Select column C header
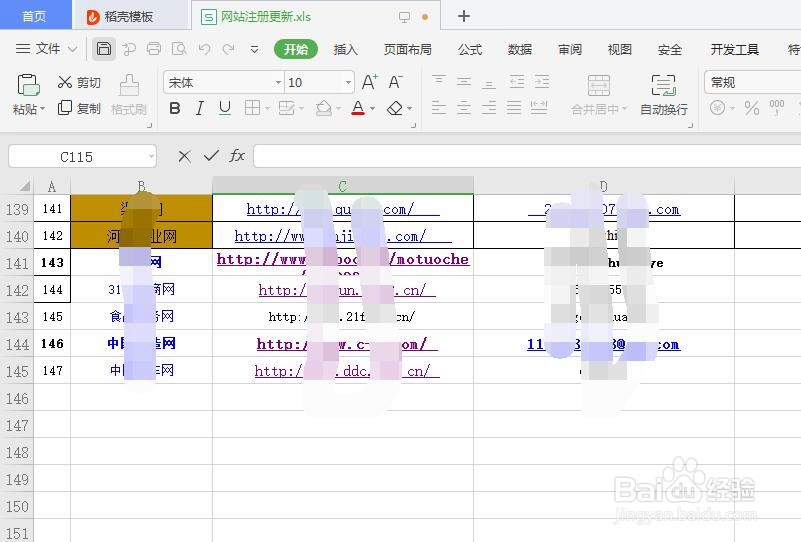This screenshot has width=801, height=542. click(343, 186)
